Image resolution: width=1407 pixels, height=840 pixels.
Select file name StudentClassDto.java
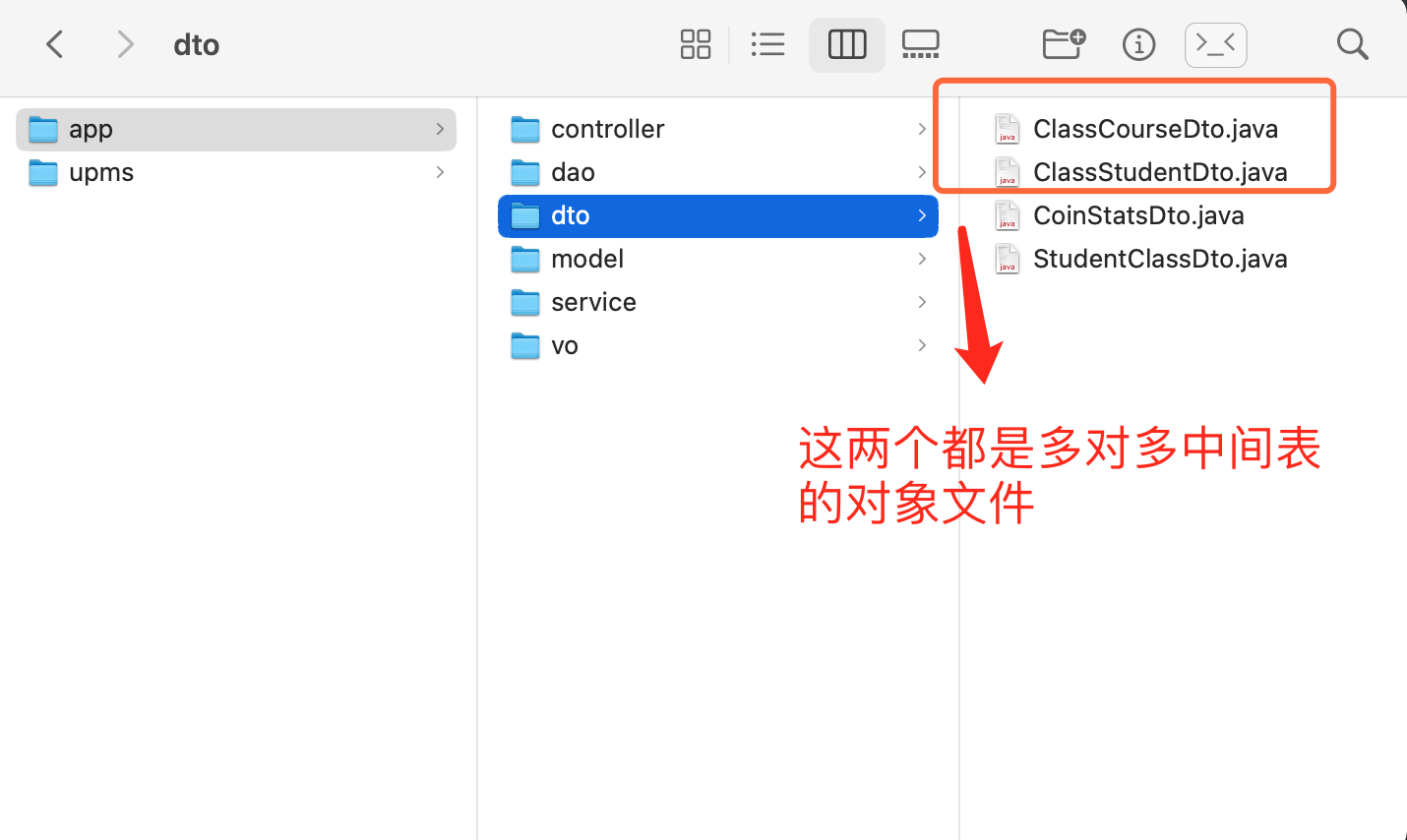[x=1161, y=259]
